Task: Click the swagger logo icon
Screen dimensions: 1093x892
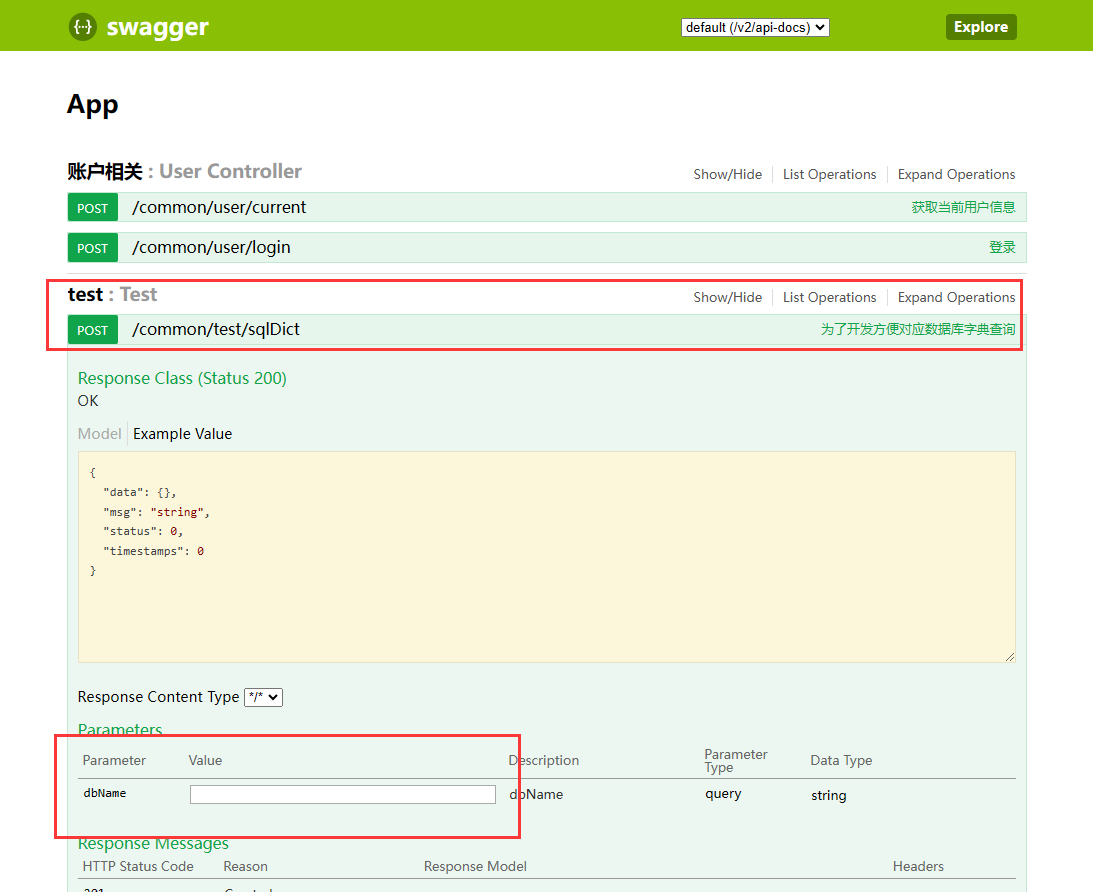Action: (83, 27)
